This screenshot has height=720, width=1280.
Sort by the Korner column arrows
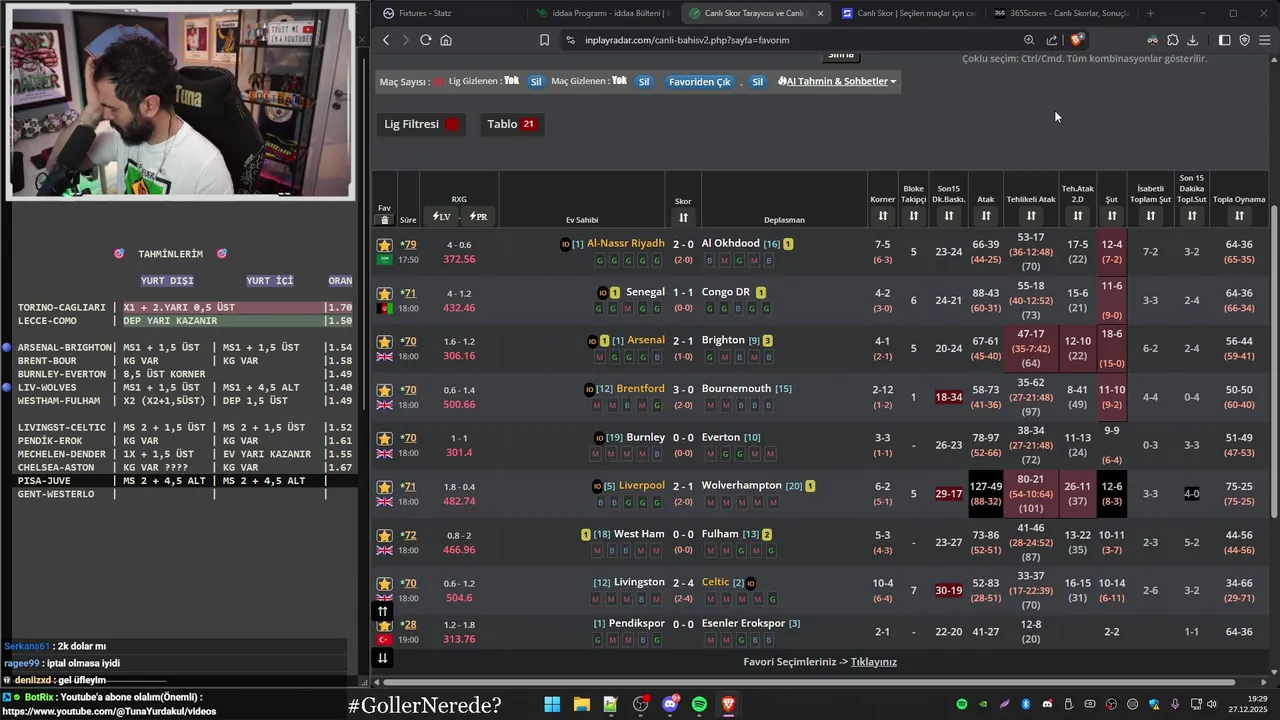pyautogui.click(x=882, y=216)
